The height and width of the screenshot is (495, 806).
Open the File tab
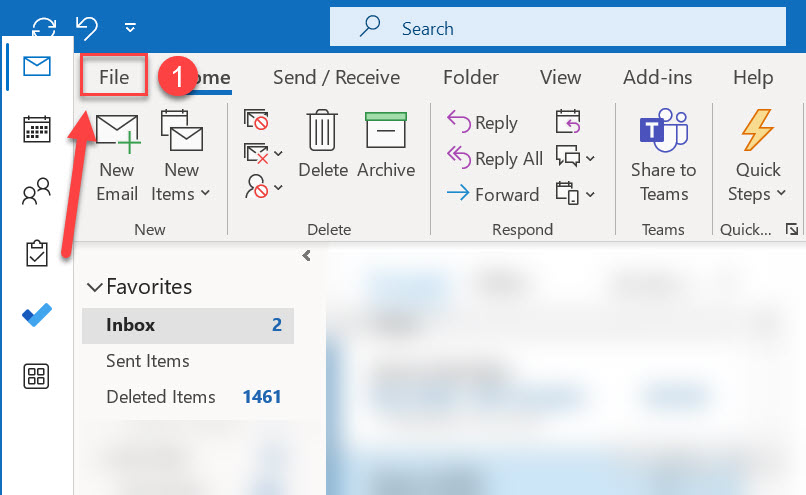click(114, 77)
